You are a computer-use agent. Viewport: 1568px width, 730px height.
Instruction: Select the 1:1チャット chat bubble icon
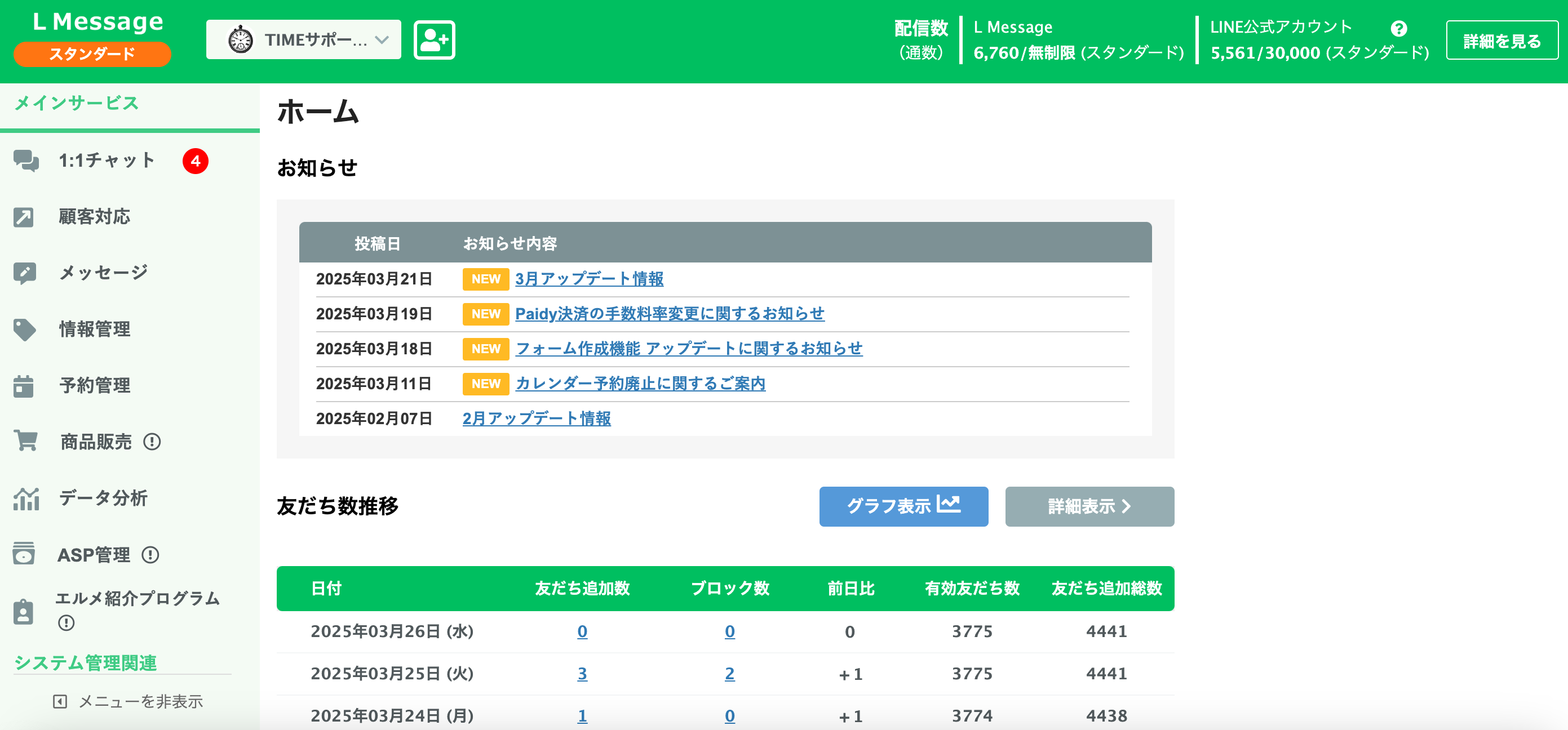click(24, 160)
